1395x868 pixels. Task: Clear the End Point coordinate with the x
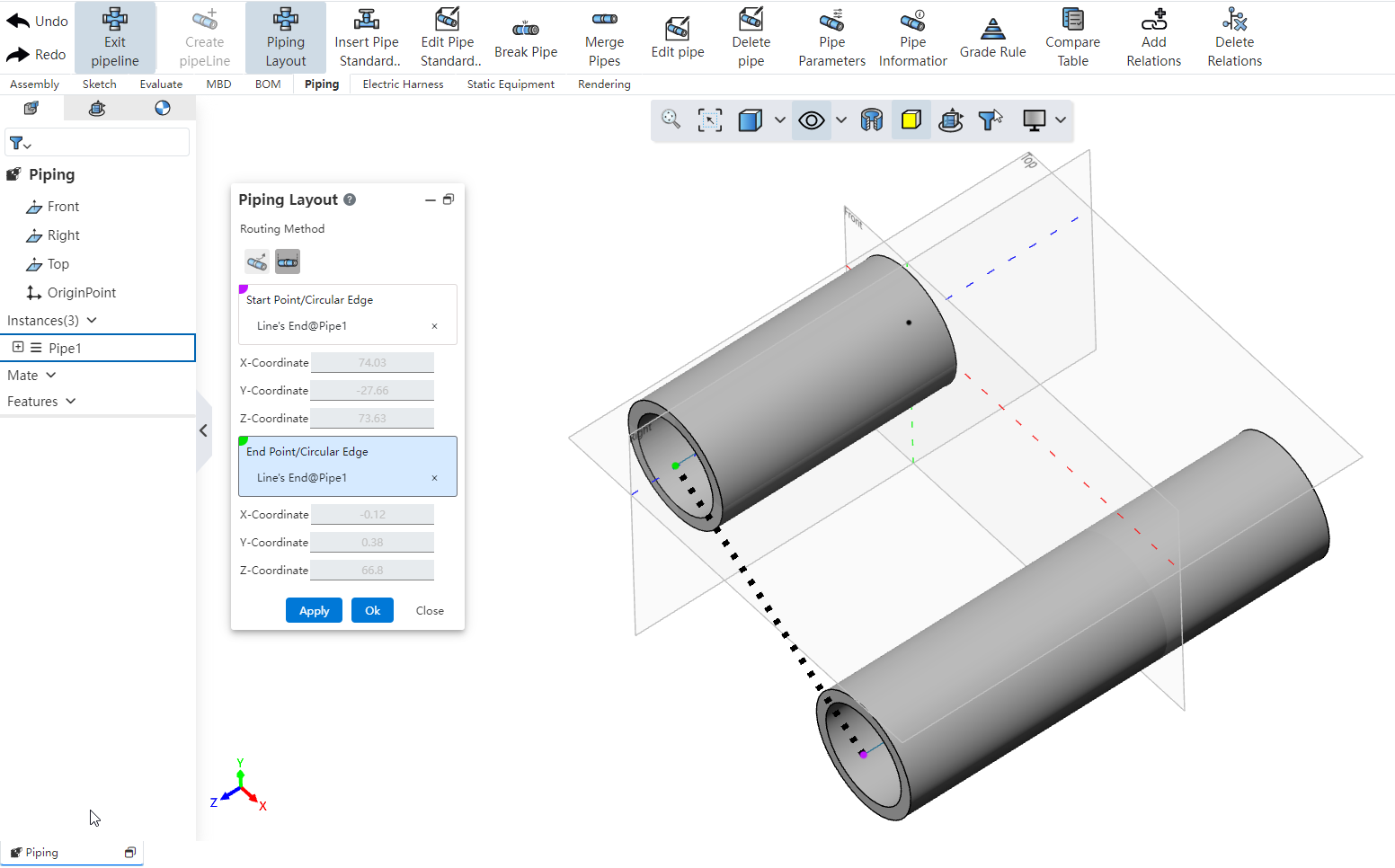pos(434,477)
